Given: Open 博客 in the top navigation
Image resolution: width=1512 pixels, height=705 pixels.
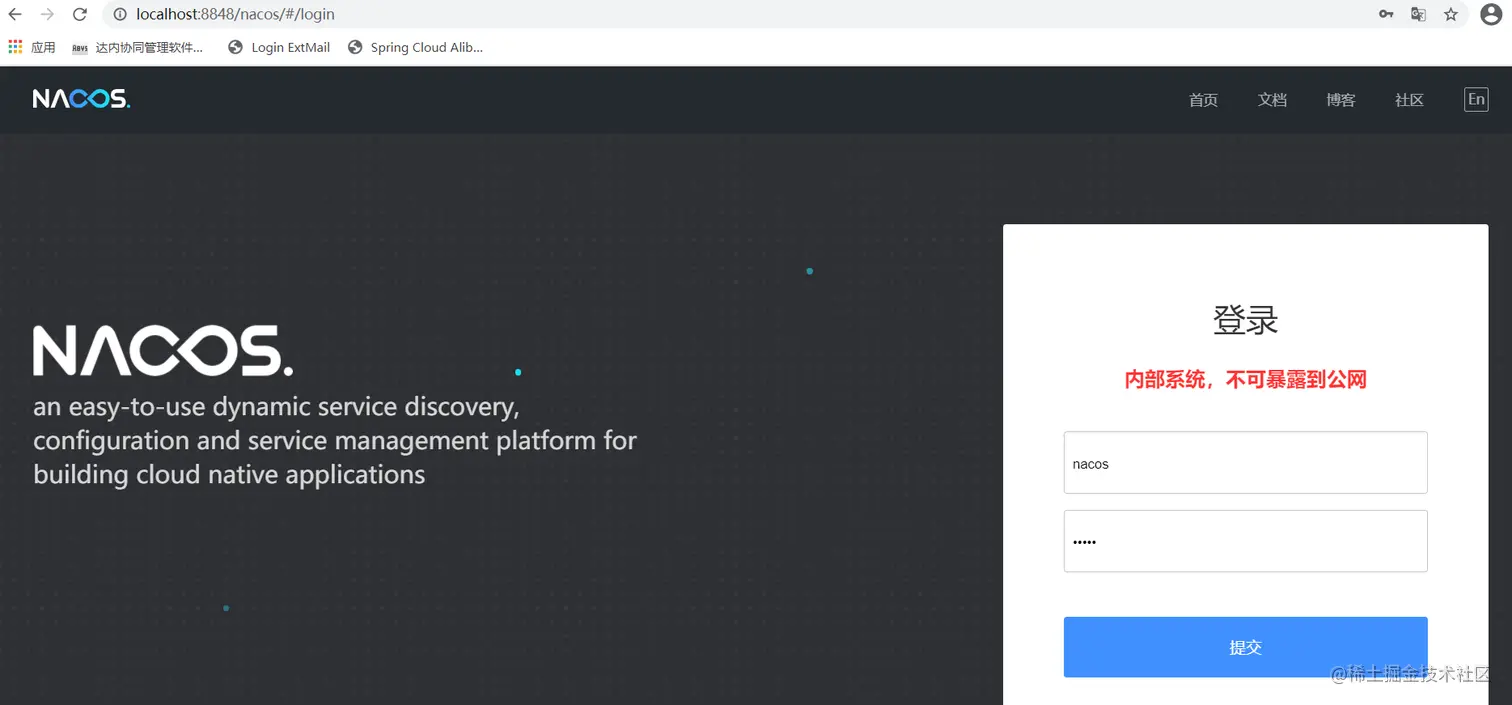Looking at the screenshot, I should pos(1341,100).
